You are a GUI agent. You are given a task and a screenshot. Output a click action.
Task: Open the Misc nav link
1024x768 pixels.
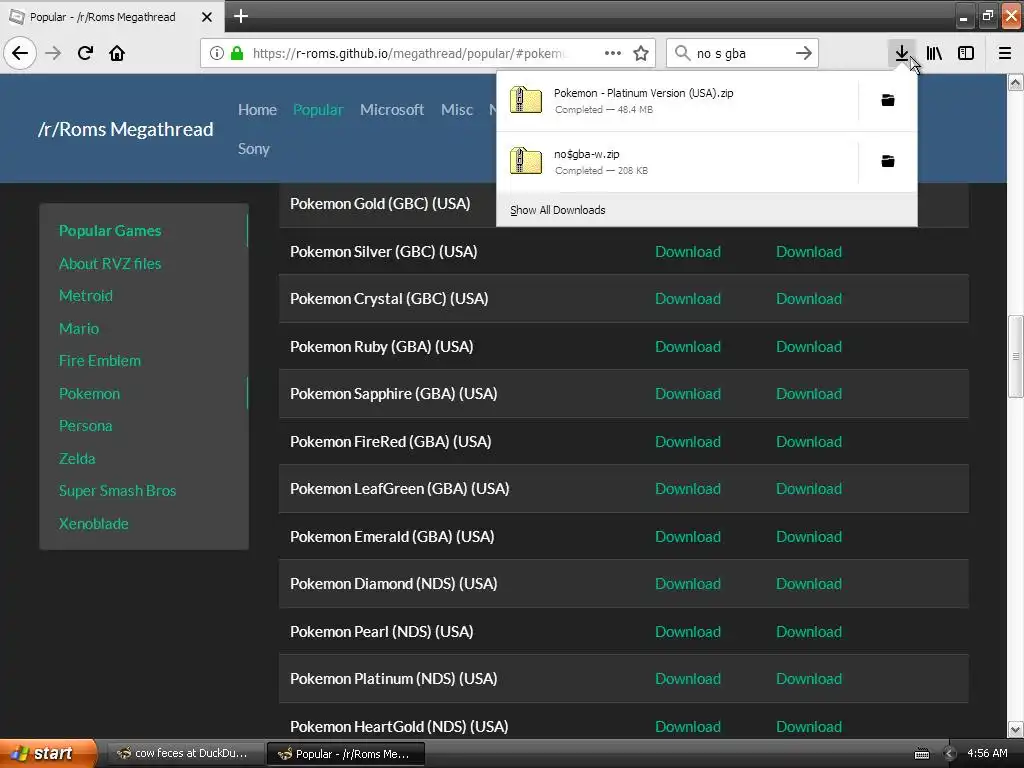[x=456, y=110]
